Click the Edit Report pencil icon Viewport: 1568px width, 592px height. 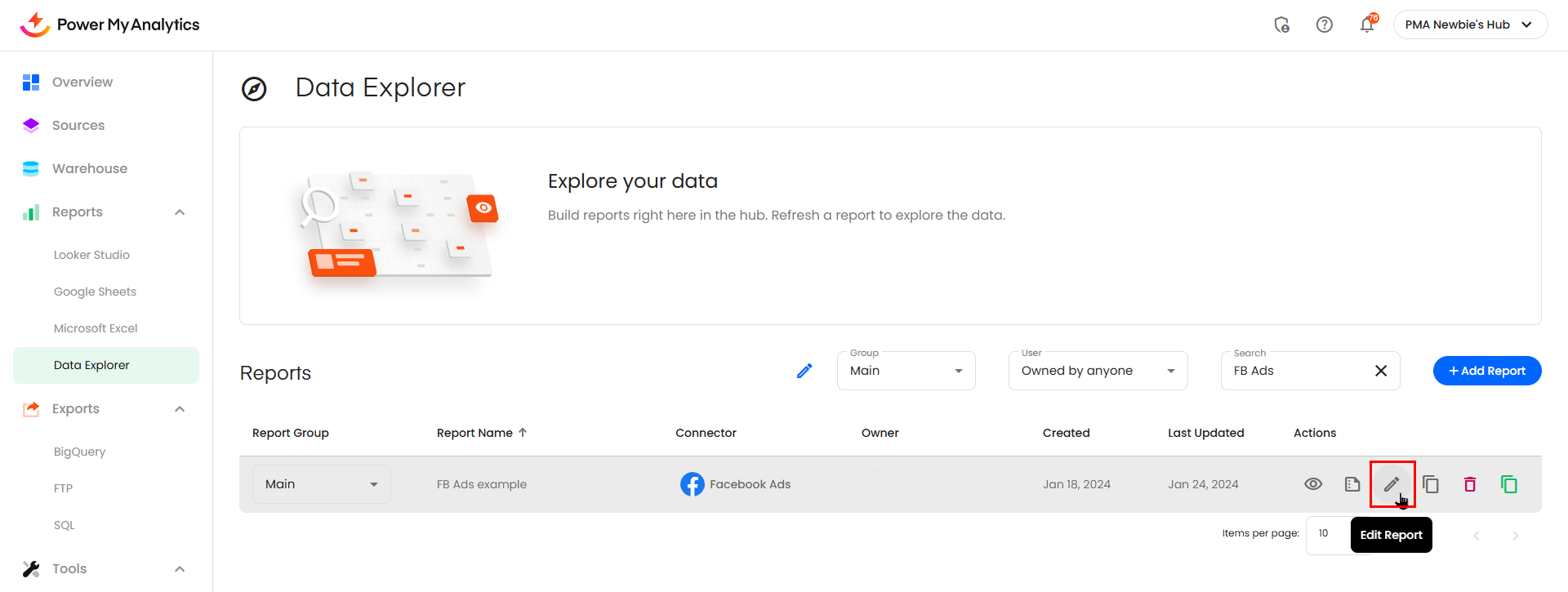(x=1392, y=484)
